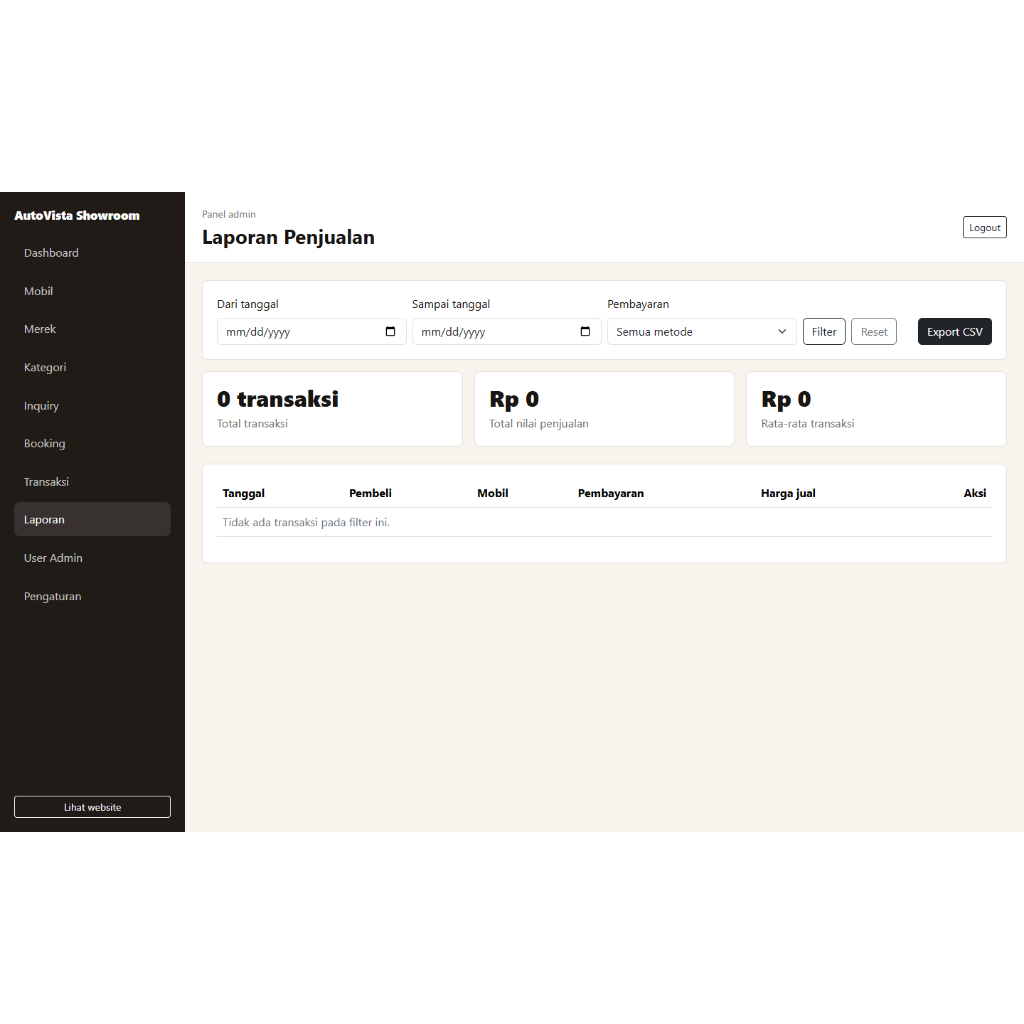
Task: Click the 'Total nilai penjualan' card label
Action: point(539,424)
